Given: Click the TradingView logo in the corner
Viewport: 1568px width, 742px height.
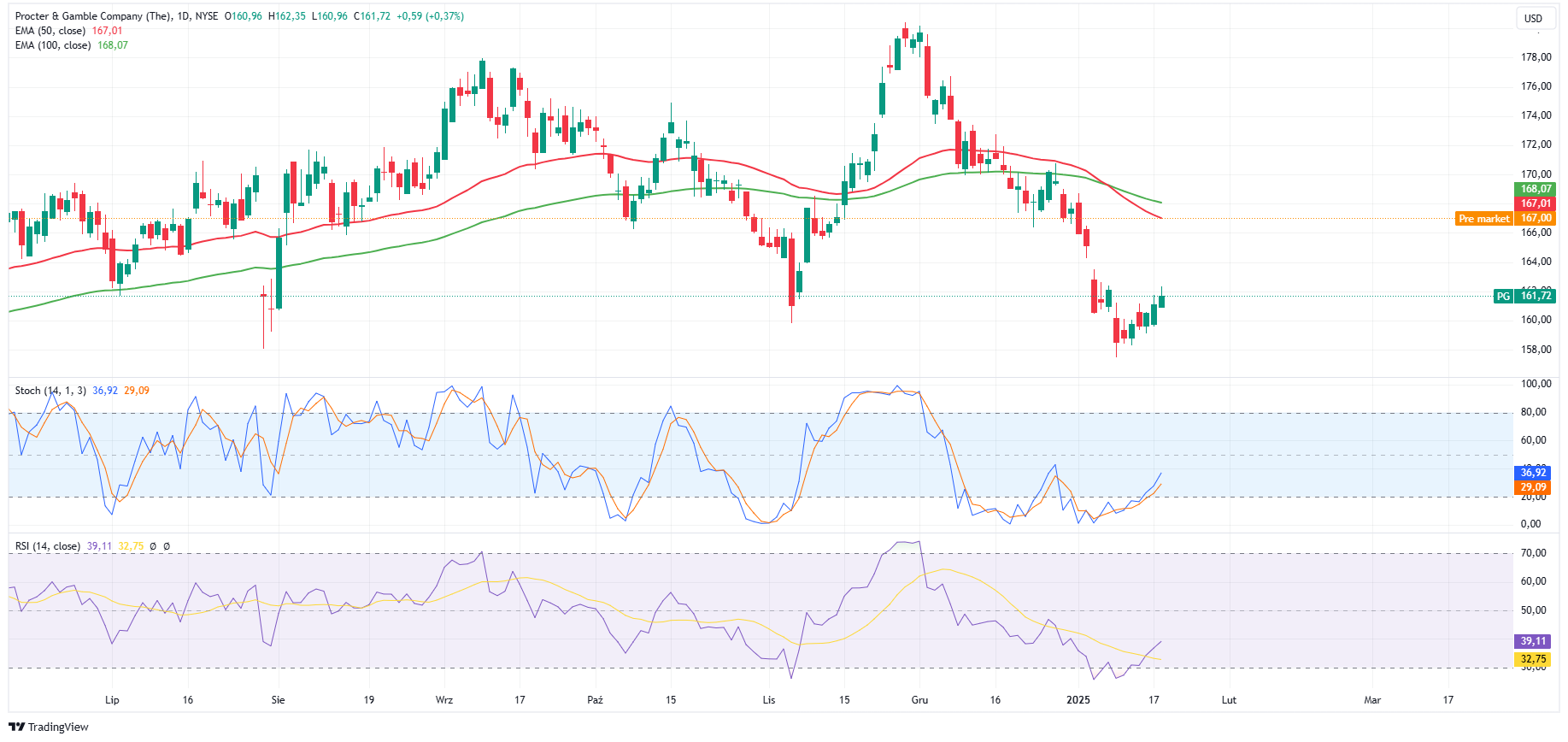Looking at the screenshot, I should click(x=49, y=727).
